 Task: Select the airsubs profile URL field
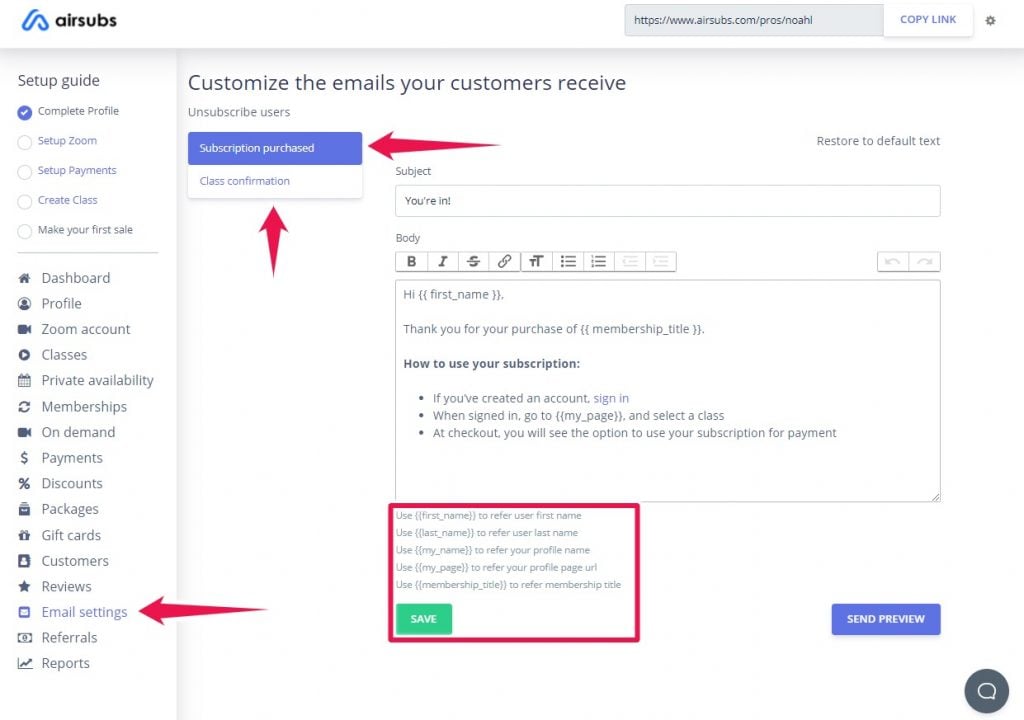(x=754, y=20)
